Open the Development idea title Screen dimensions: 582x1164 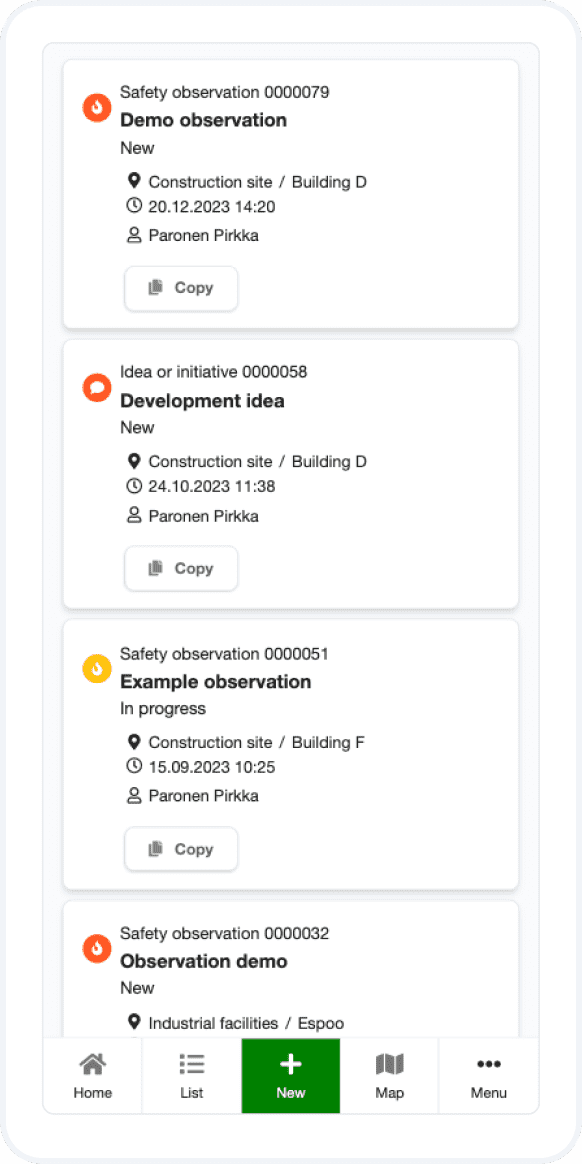[x=202, y=401]
